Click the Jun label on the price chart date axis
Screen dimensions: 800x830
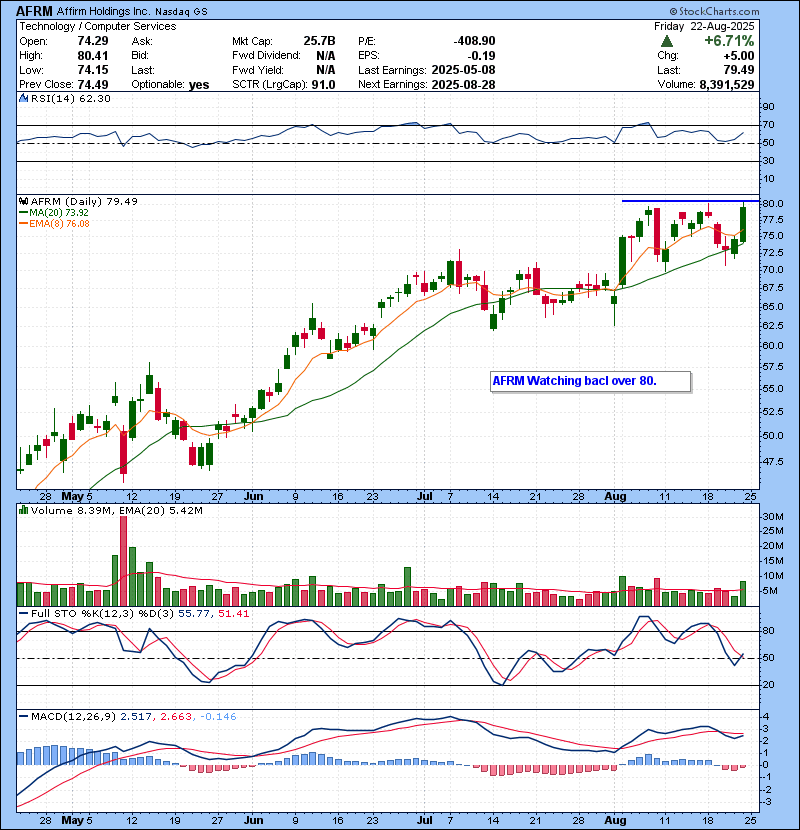click(x=254, y=497)
